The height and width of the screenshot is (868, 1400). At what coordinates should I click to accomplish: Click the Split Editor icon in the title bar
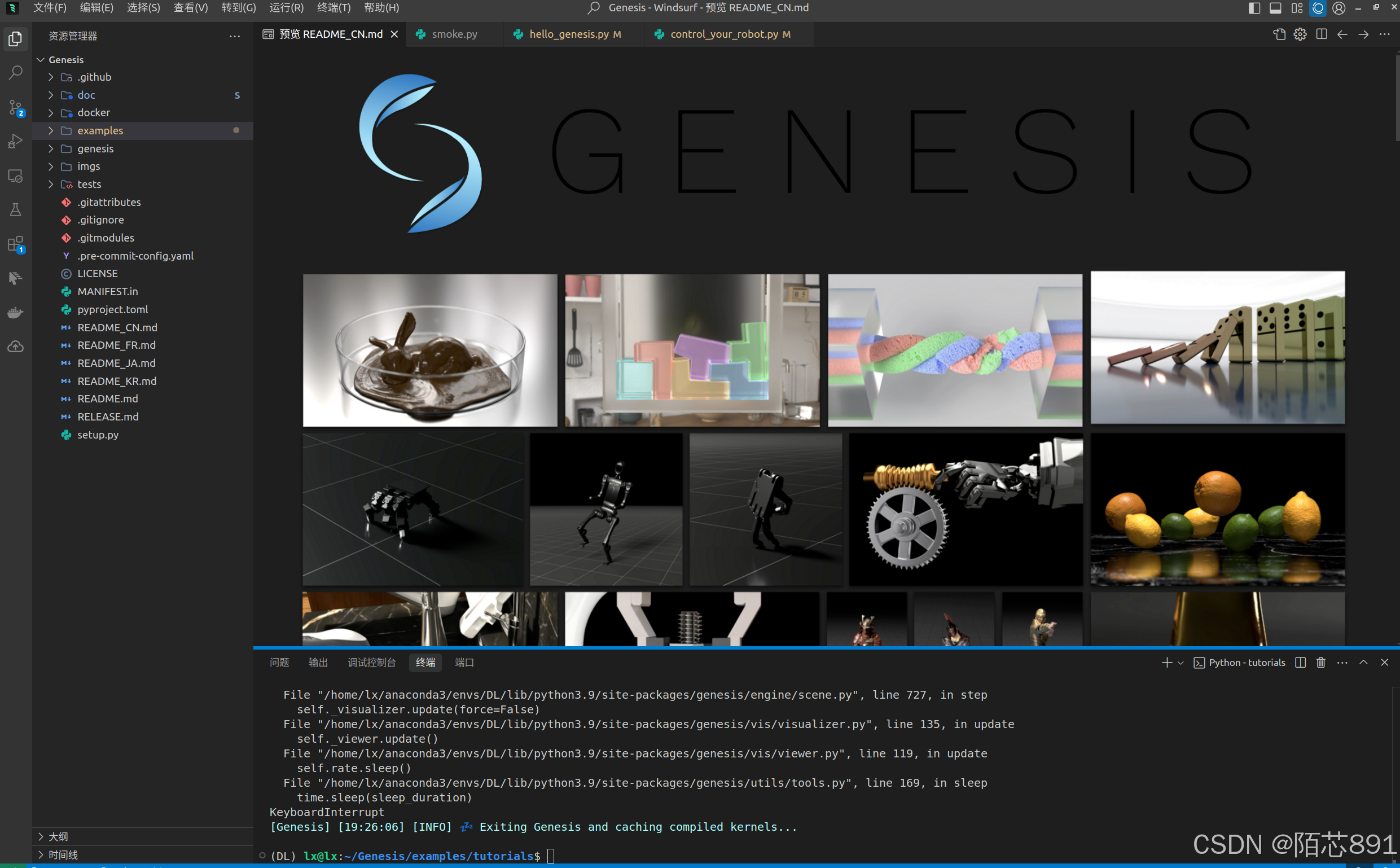tap(1322, 34)
